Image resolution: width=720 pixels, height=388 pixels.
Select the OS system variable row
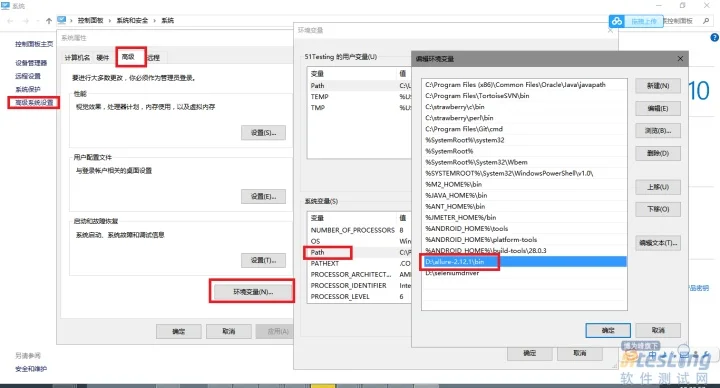tap(360, 241)
